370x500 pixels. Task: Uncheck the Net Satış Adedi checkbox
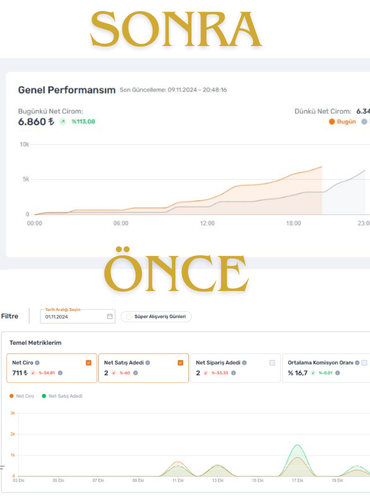pos(180,363)
